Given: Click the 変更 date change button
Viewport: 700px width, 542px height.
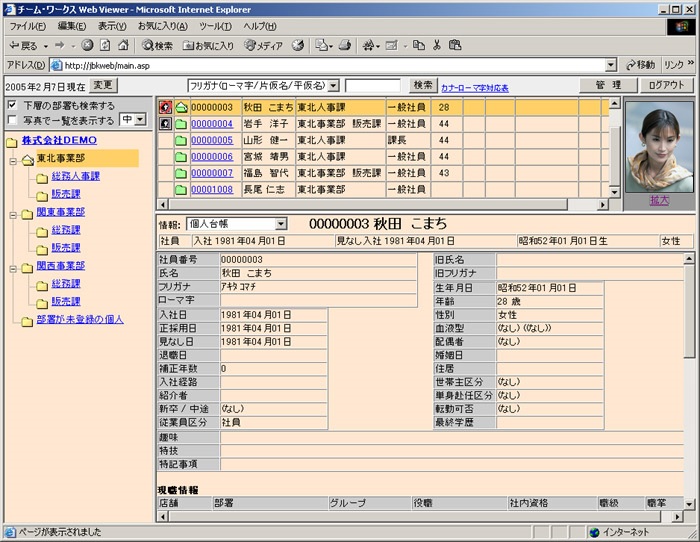Looking at the screenshot, I should point(103,85).
